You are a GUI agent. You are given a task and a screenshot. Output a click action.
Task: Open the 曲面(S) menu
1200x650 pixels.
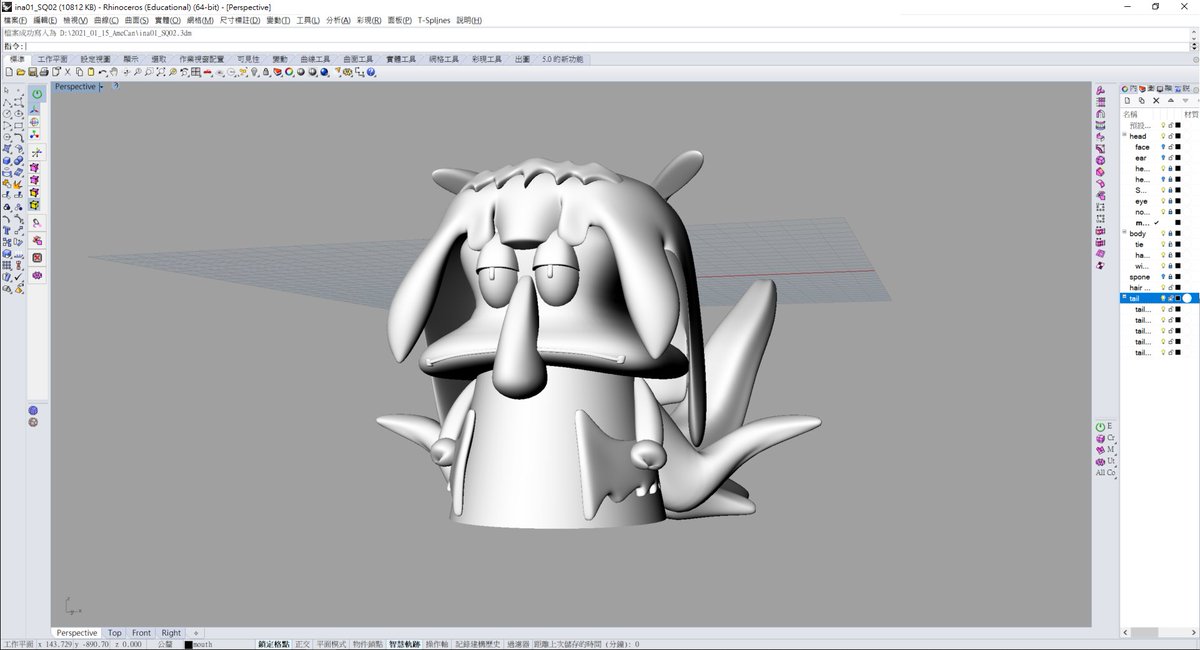click(137, 20)
